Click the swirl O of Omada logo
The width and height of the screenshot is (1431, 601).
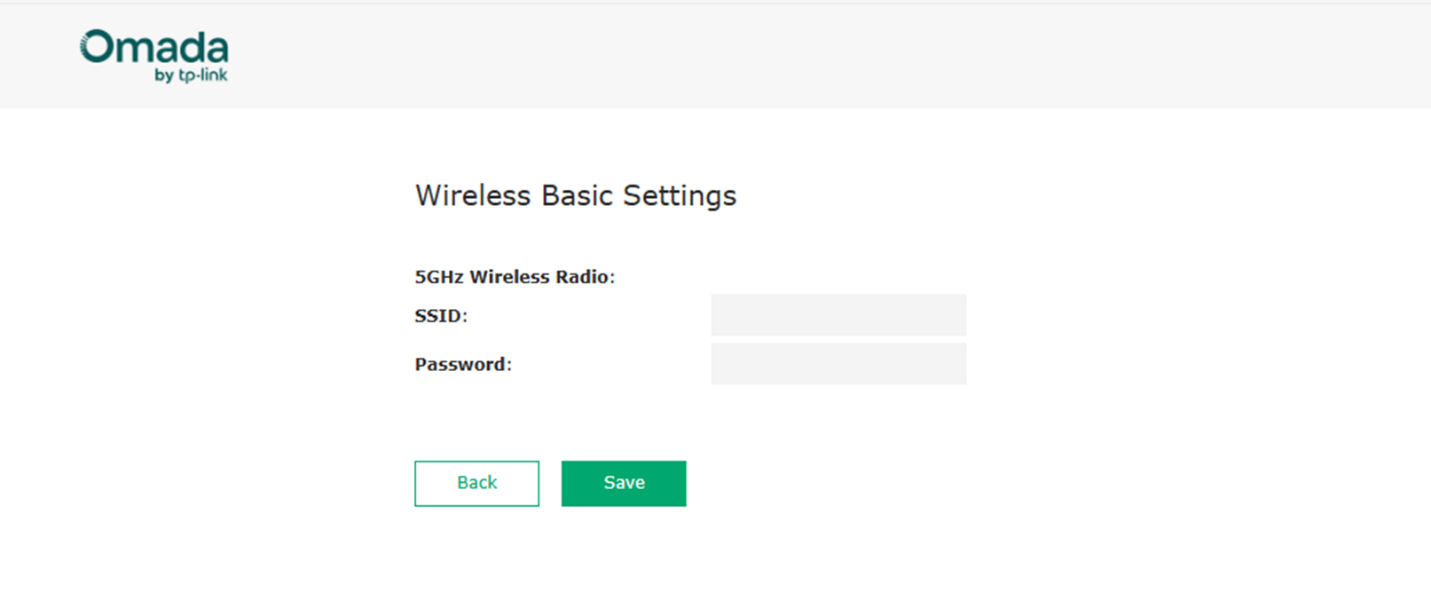(x=98, y=47)
